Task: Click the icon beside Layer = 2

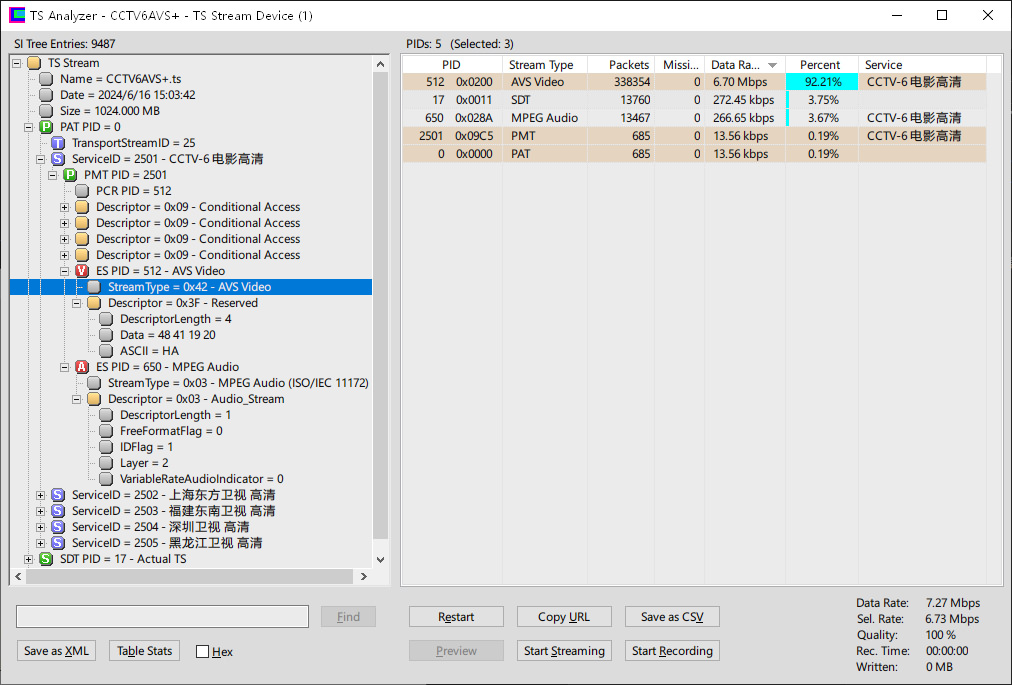Action: [x=106, y=463]
